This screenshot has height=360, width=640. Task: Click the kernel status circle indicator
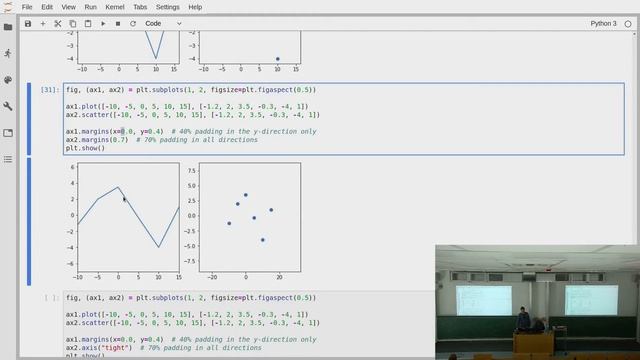click(628, 24)
